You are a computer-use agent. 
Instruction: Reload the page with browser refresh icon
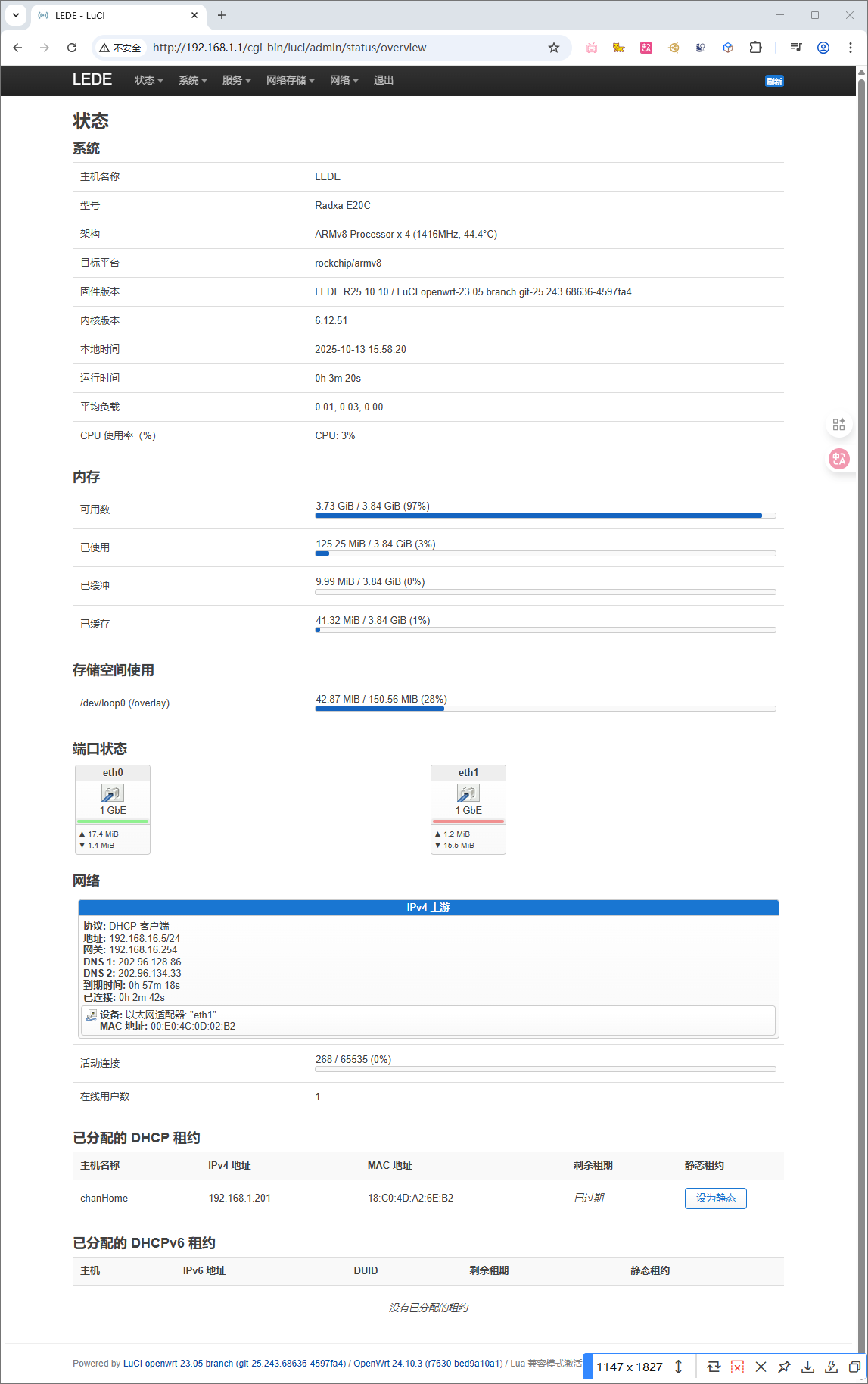point(72,48)
